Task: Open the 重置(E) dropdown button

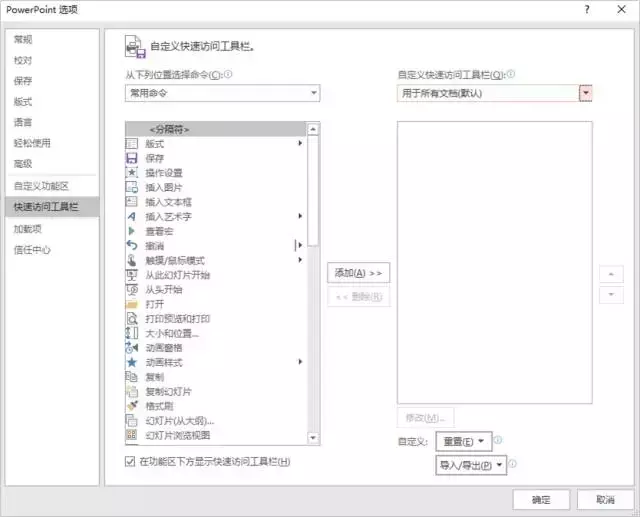Action: tap(464, 441)
